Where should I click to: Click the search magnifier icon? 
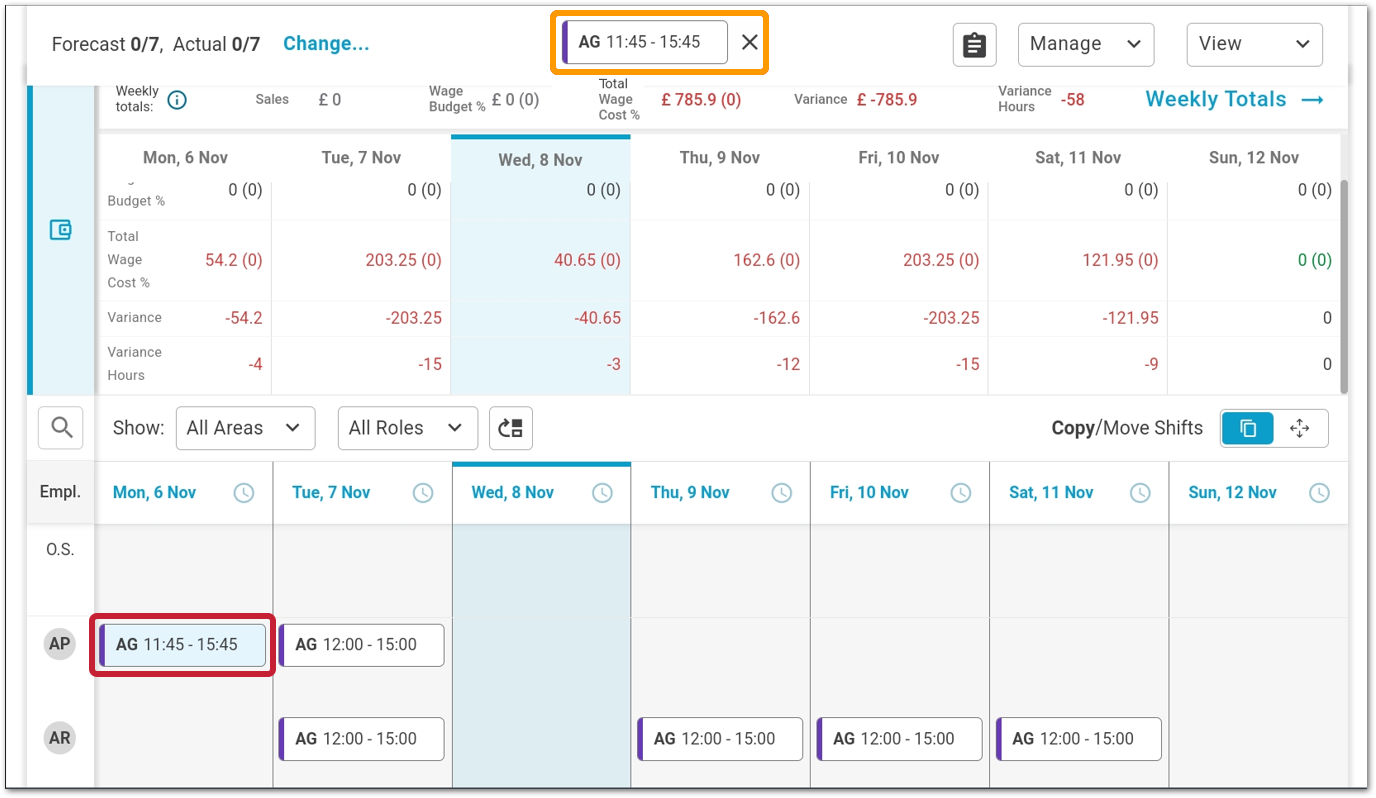pyautogui.click(x=61, y=428)
